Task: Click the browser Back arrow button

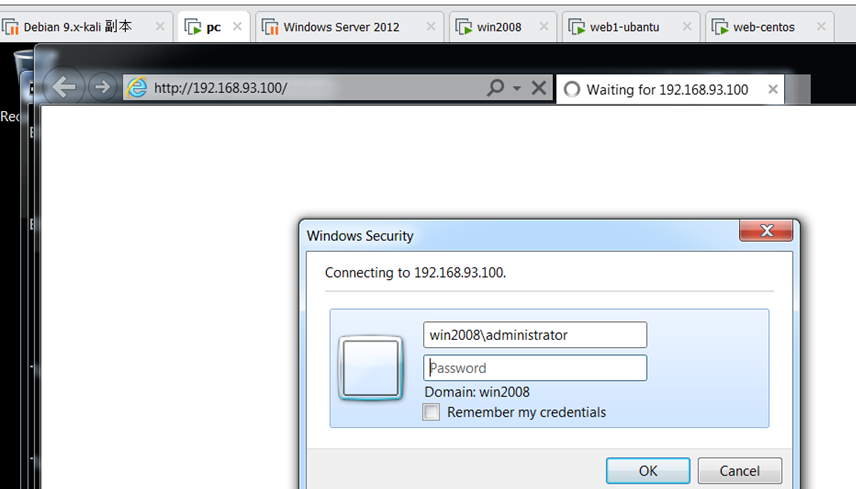Action: [65, 88]
